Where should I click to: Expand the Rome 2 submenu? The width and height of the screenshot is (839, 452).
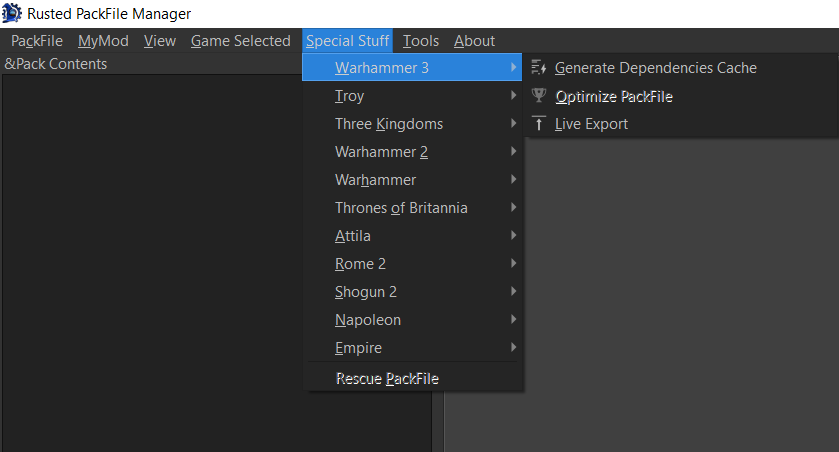pos(412,264)
